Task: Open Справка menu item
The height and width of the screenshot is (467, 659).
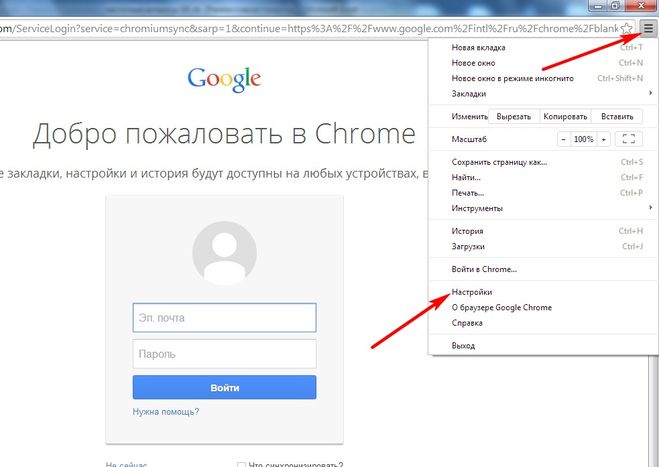Action: (x=543, y=323)
